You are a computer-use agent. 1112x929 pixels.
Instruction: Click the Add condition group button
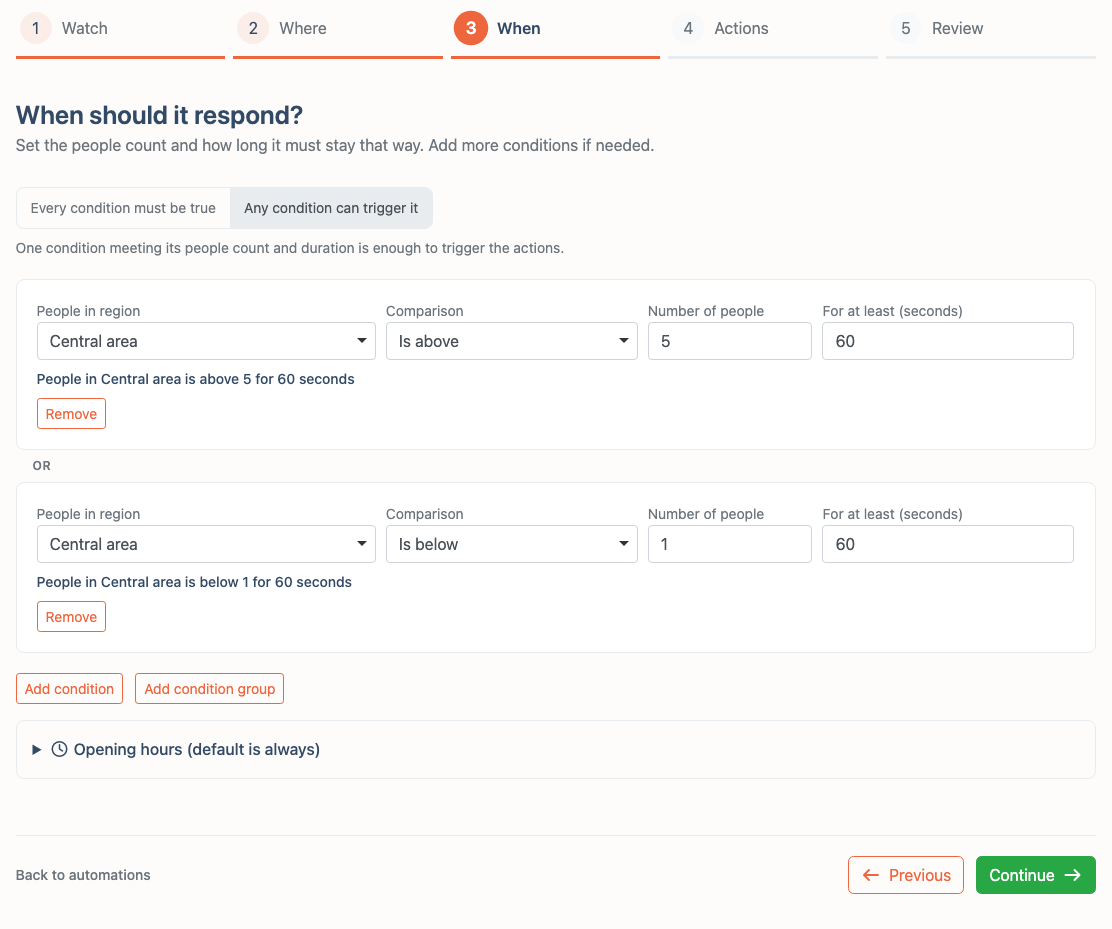point(209,689)
